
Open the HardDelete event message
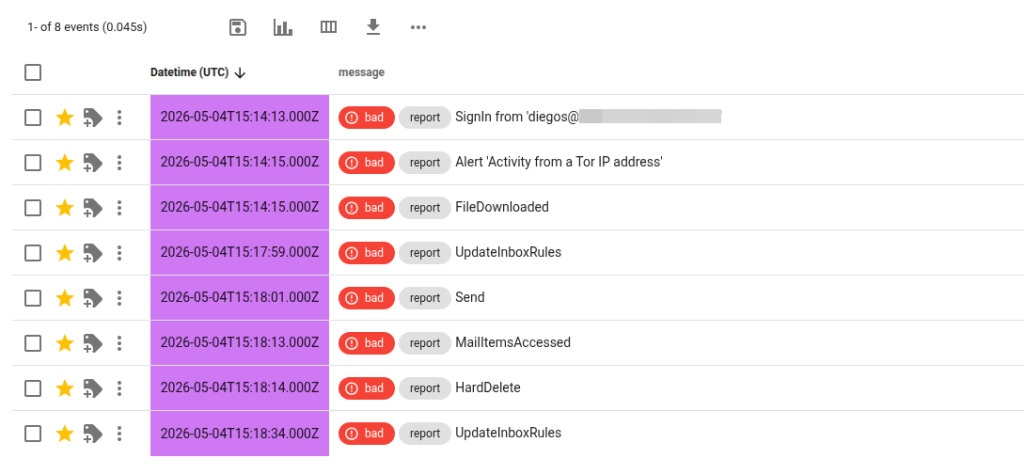[x=488, y=388]
